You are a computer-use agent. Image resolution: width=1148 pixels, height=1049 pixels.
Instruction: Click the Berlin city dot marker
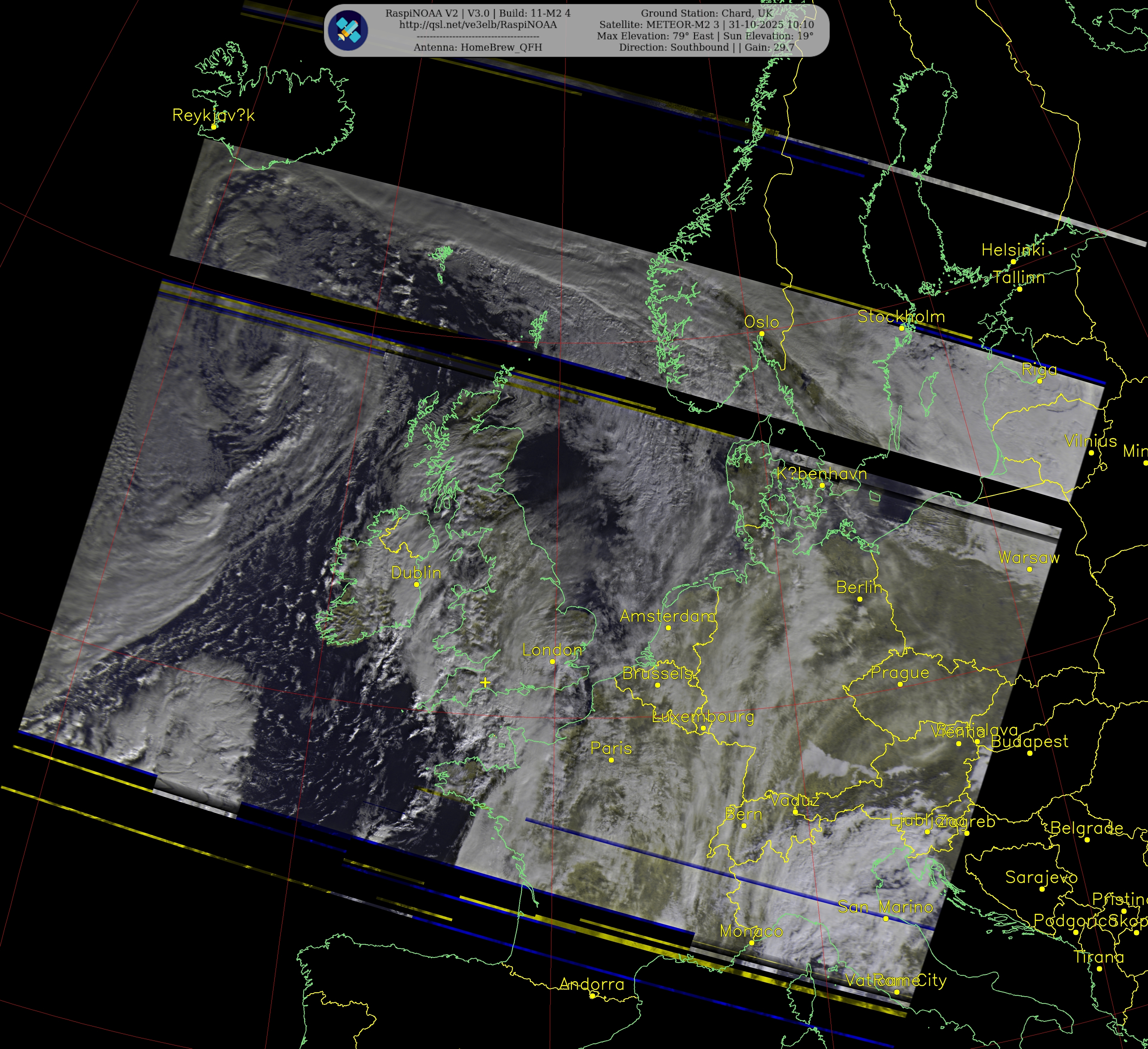[860, 599]
